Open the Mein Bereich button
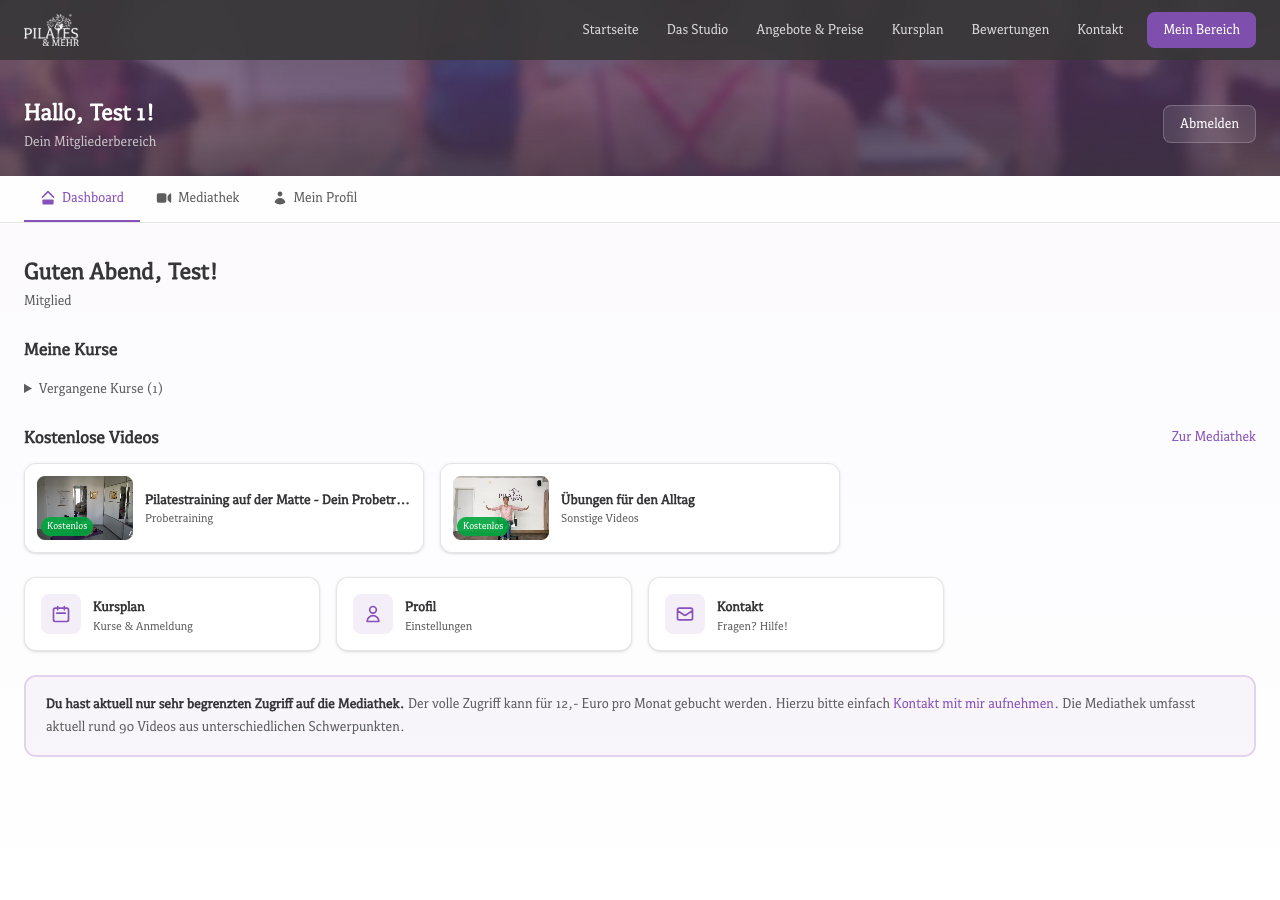This screenshot has height=900, width=1280. [1201, 29]
